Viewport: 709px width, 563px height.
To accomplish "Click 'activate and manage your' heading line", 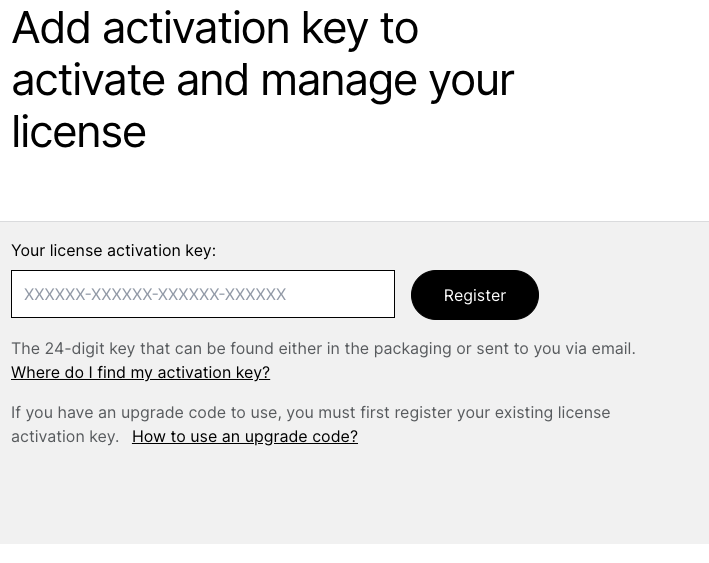I will click(263, 81).
